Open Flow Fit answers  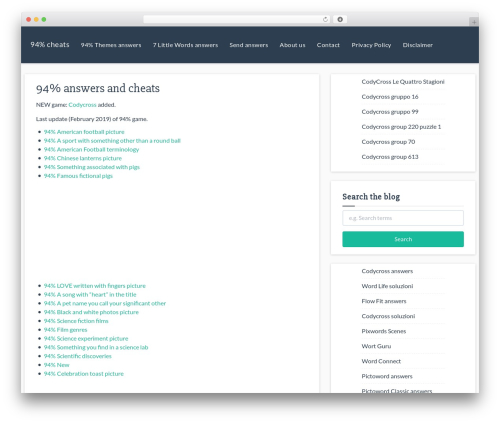pyautogui.click(x=384, y=301)
